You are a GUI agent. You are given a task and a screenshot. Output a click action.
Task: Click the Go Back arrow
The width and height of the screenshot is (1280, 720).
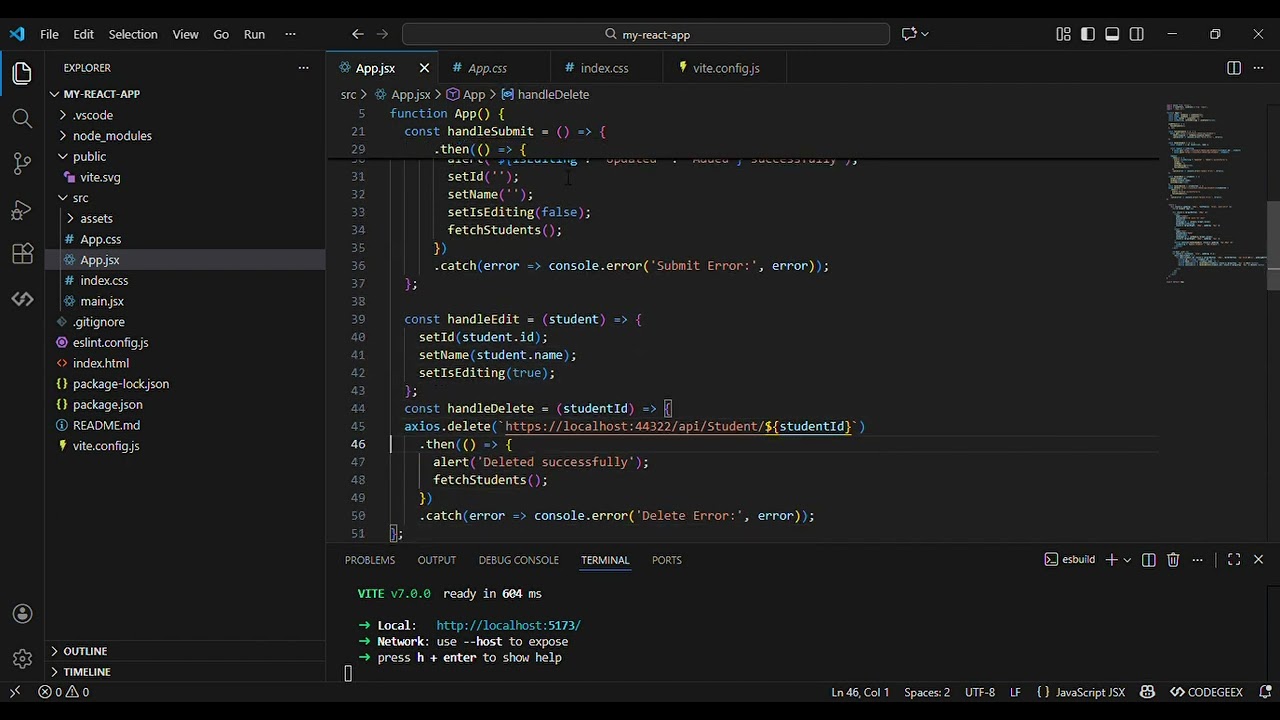pos(358,34)
